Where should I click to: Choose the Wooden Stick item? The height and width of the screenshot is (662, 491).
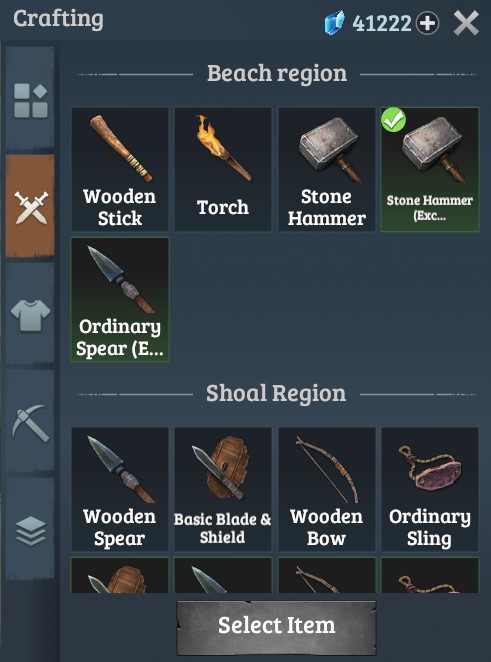pyautogui.click(x=120, y=169)
